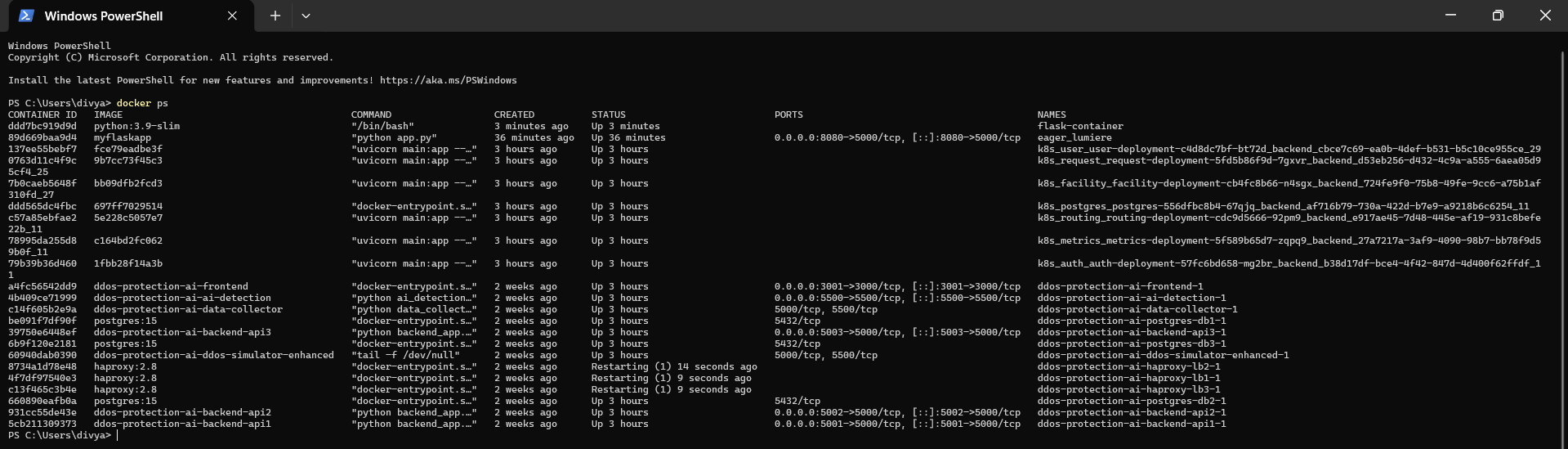Click the https://aka.ms/PSWindows link
1568x449 pixels.
click(x=449, y=80)
